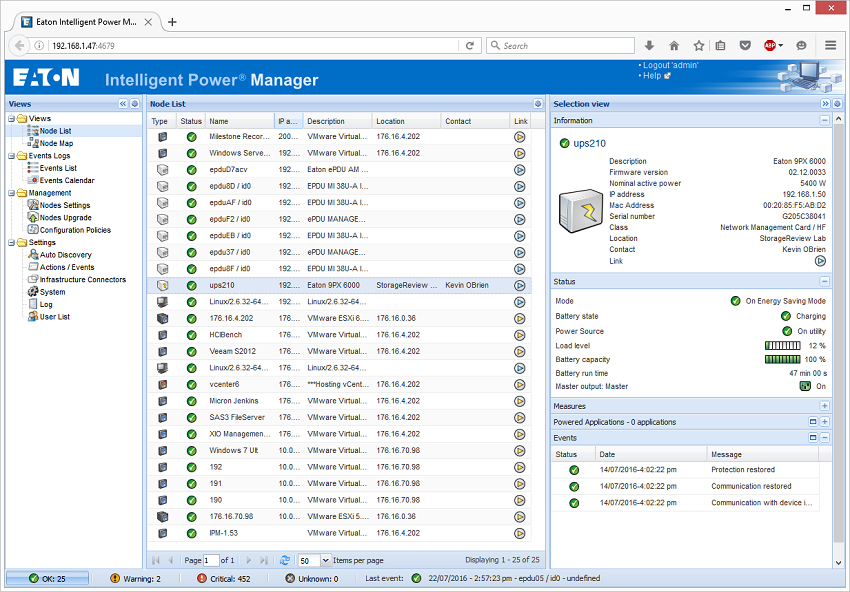This screenshot has height=592, width=850.
Task: Open the Firefox hamburger menu
Action: point(830,46)
